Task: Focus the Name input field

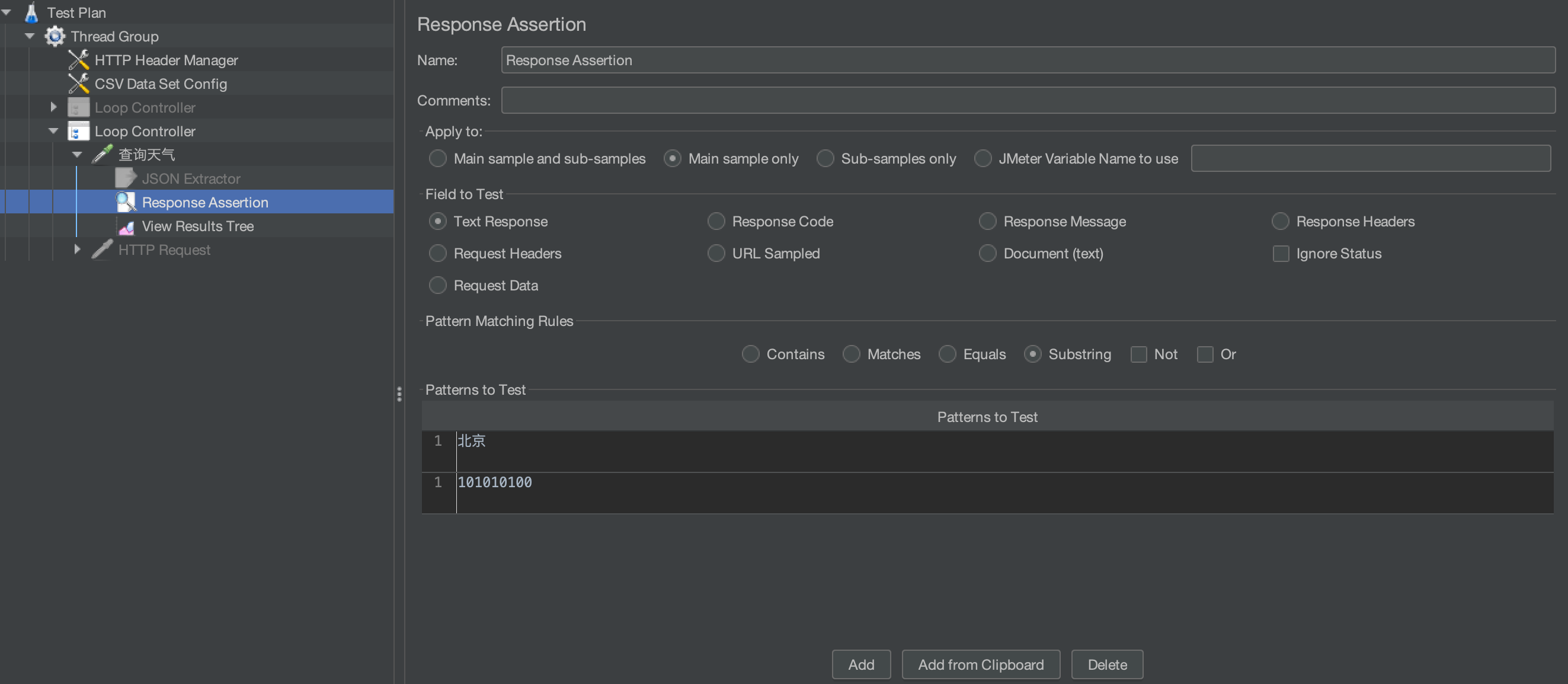Action: (x=1028, y=60)
